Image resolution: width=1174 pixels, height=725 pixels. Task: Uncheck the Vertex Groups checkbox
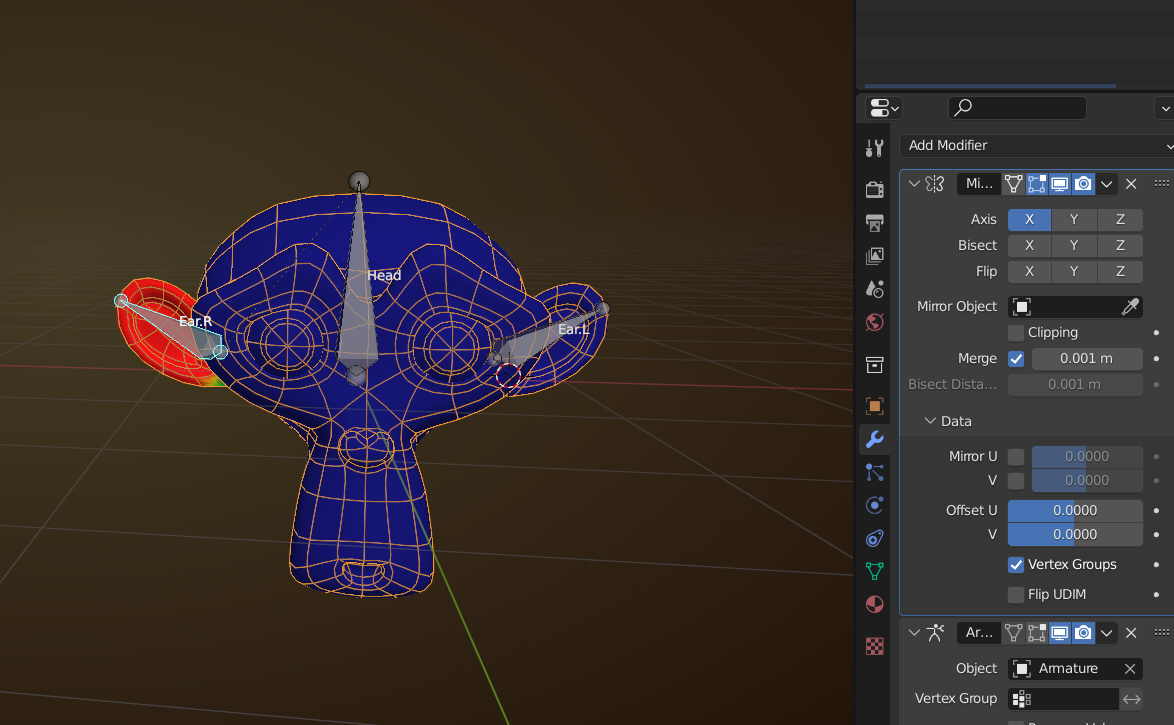pos(1016,565)
